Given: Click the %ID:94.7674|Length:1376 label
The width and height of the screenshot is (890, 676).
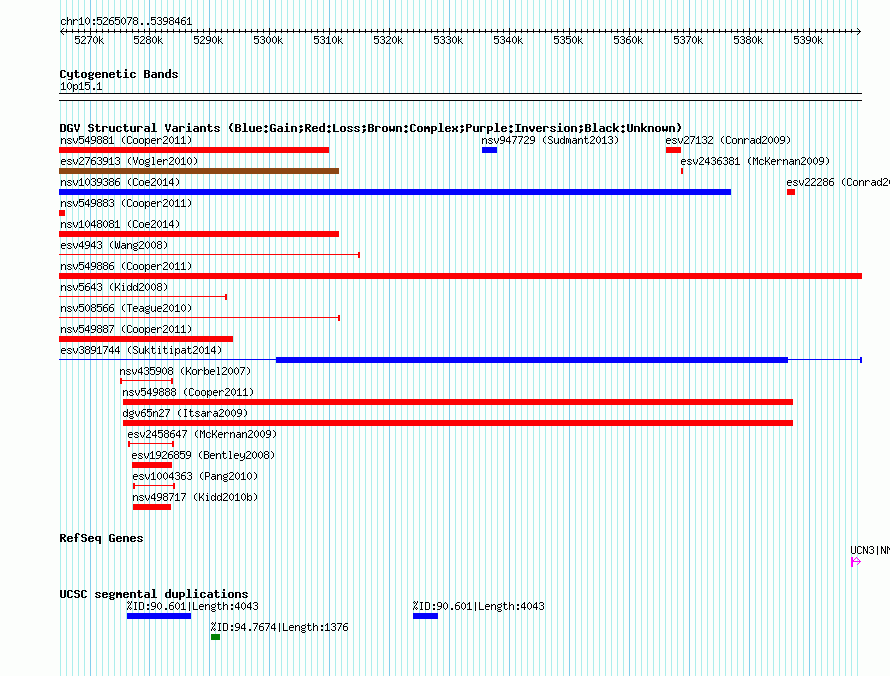Looking at the screenshot, I should click(279, 627).
